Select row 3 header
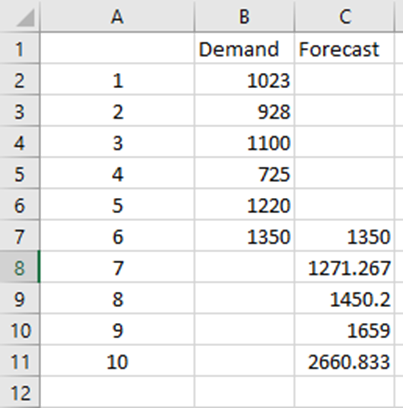The height and width of the screenshot is (408, 403). (x=19, y=111)
